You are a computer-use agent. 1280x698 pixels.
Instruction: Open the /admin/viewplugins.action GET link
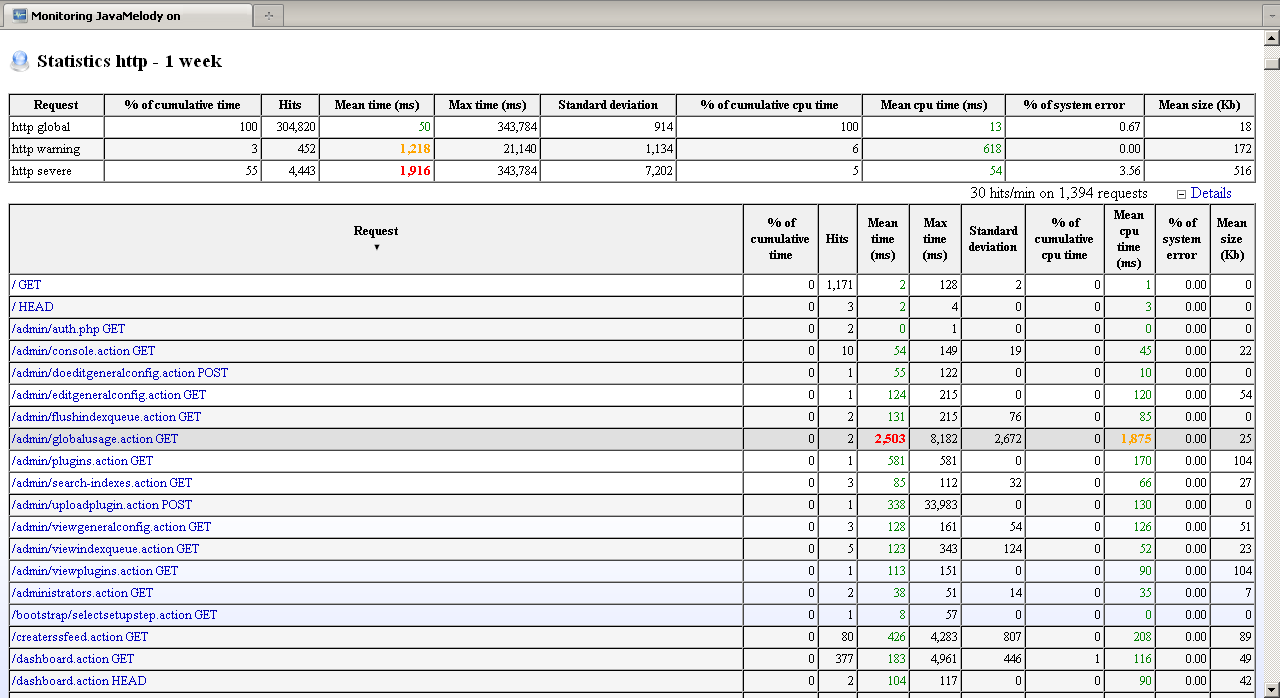(95, 571)
